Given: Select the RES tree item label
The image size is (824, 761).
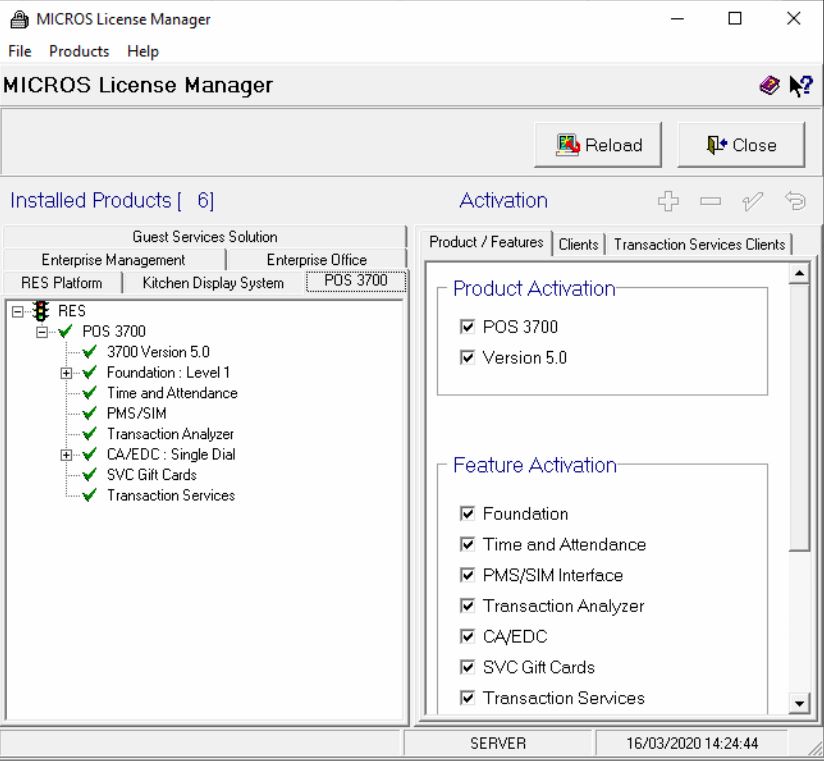Looking at the screenshot, I should point(72,311).
